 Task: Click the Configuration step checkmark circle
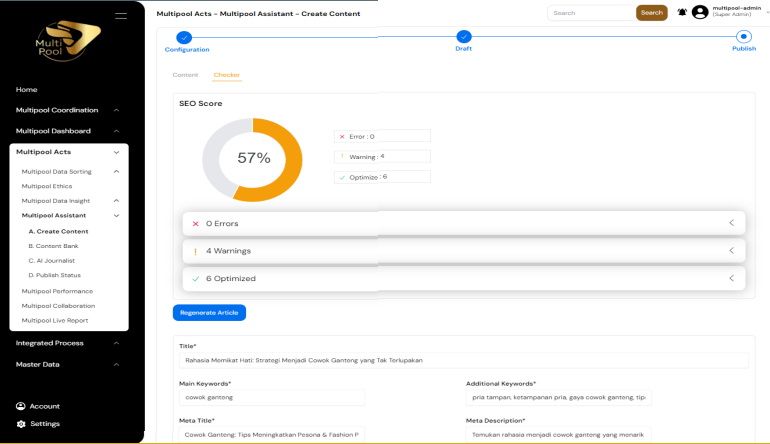[x=184, y=37]
